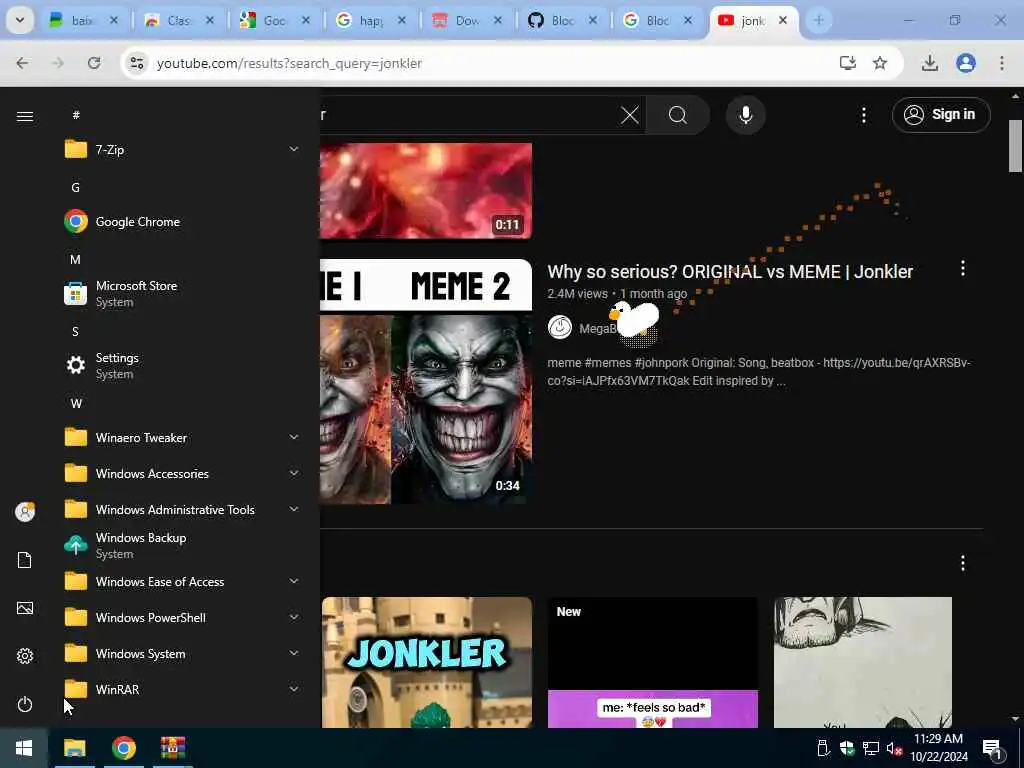Reload the page with the refresh icon
The width and height of the screenshot is (1024, 768).
(94, 63)
